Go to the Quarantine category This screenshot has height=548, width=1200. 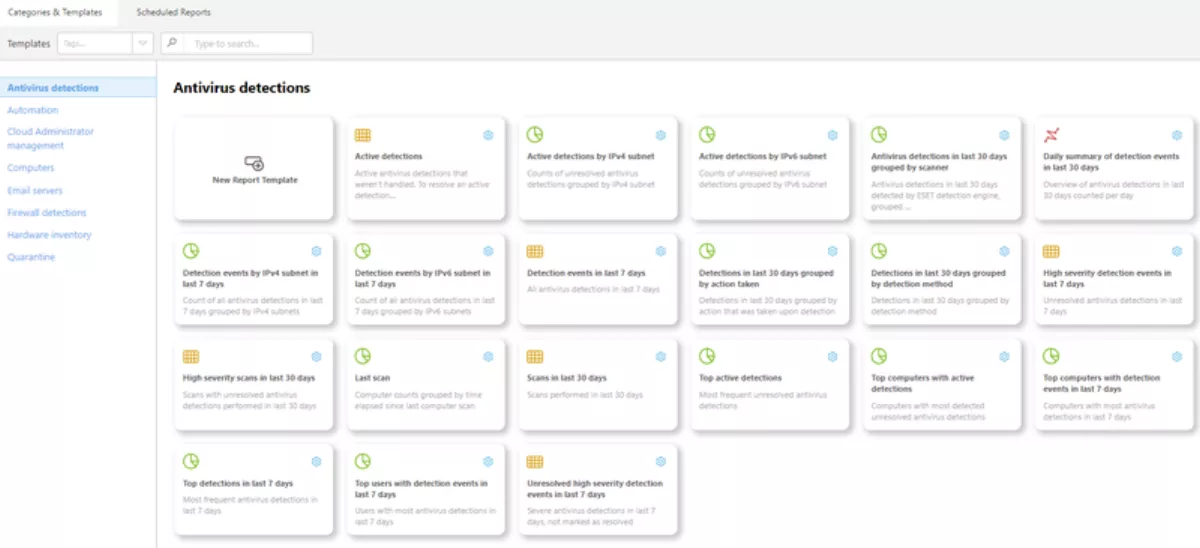(x=31, y=257)
